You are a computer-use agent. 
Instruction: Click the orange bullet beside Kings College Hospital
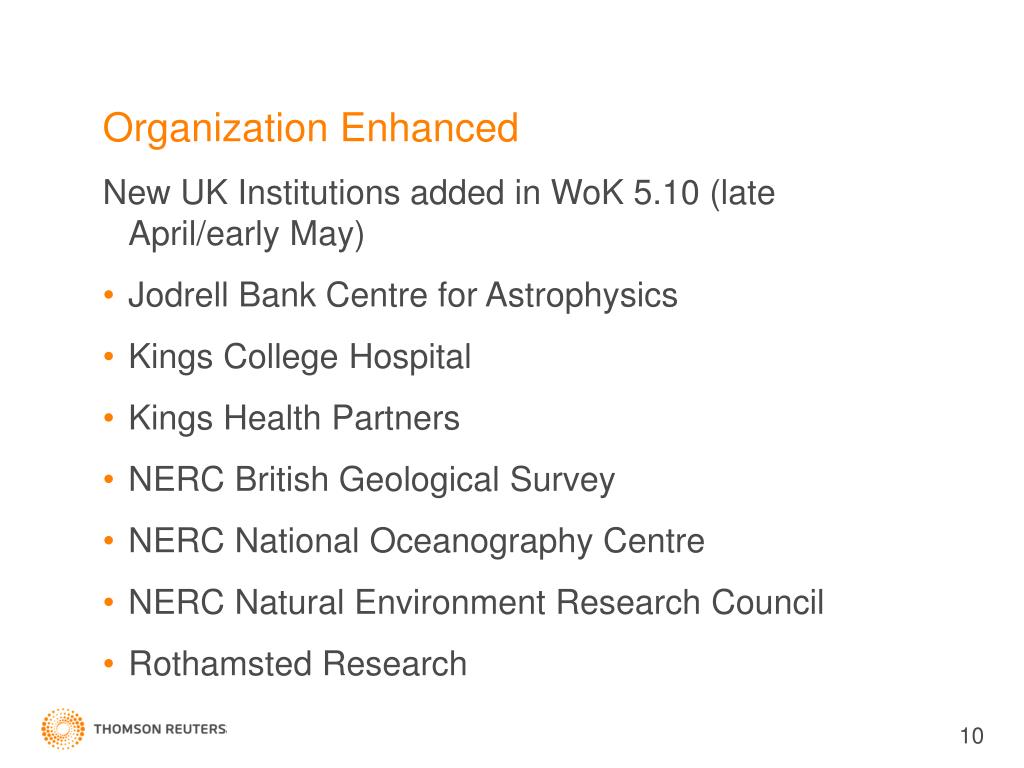[x=108, y=357]
